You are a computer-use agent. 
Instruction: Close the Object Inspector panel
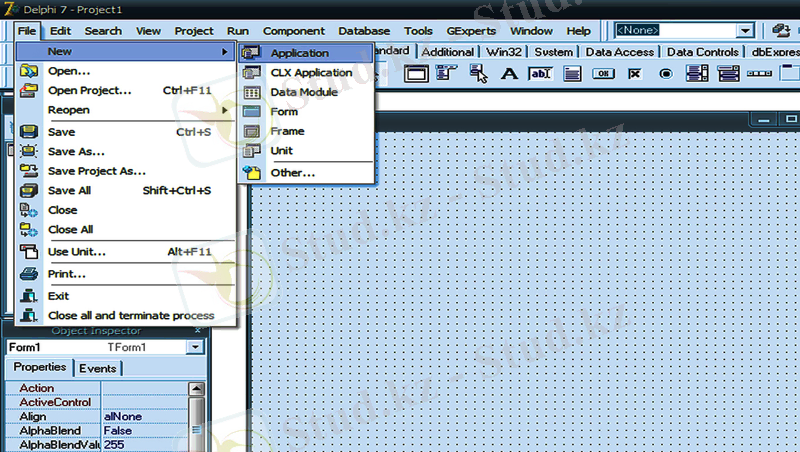point(197,331)
